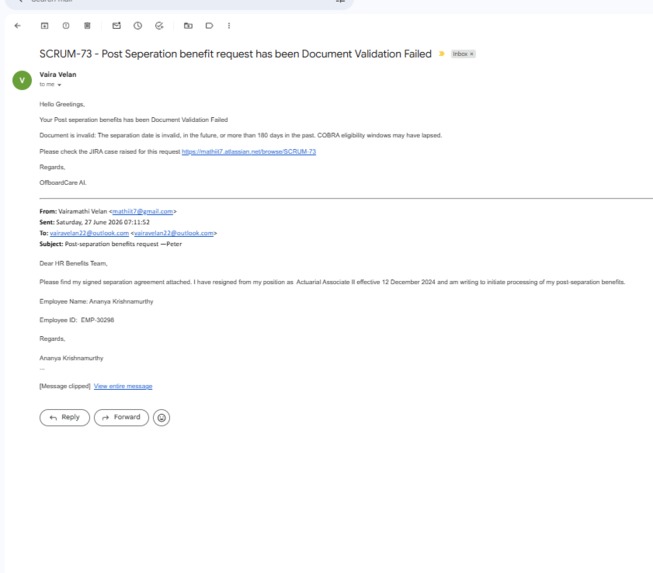Open the More options three-dot menu
653x573 pixels.
229,26
